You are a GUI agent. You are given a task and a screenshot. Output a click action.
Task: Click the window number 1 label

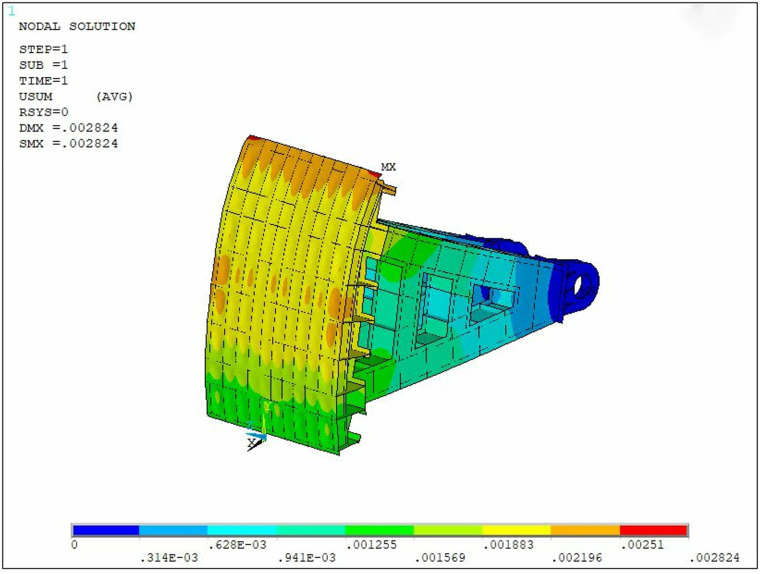[12, 11]
